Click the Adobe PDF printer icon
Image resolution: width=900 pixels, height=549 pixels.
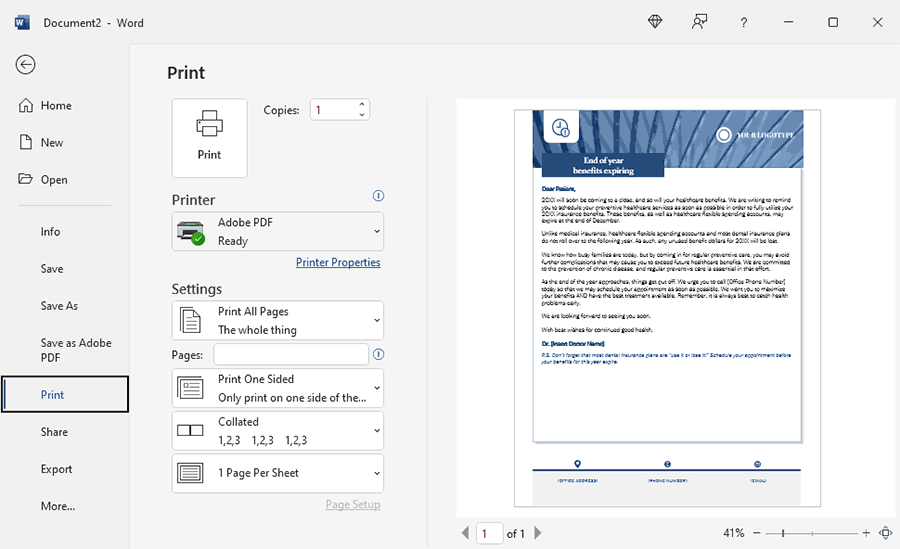[x=191, y=232]
